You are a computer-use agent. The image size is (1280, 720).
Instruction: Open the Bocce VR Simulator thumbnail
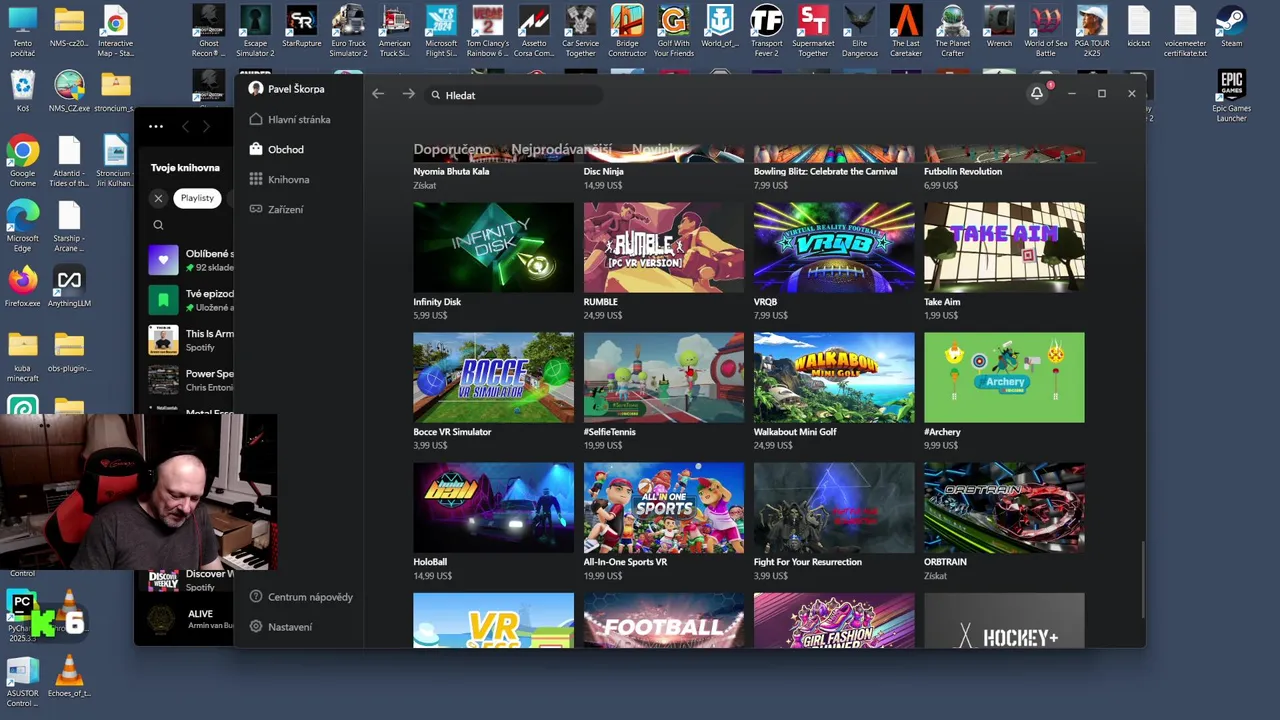point(494,377)
